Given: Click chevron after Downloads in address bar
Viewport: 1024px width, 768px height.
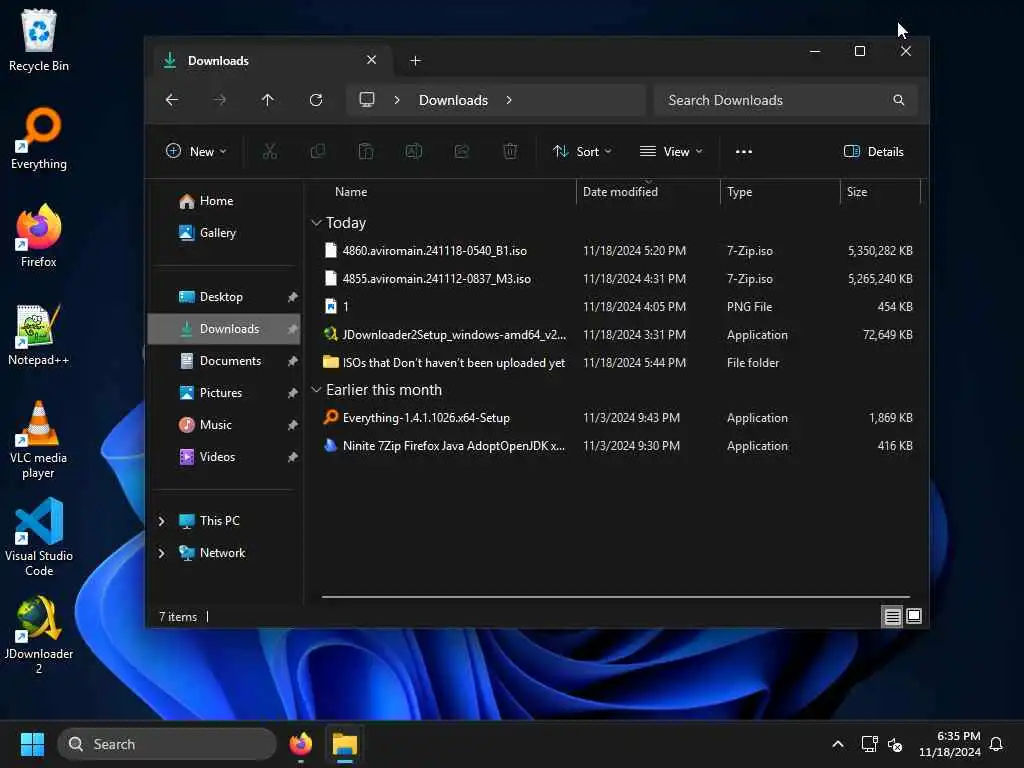Looking at the screenshot, I should coord(509,100).
